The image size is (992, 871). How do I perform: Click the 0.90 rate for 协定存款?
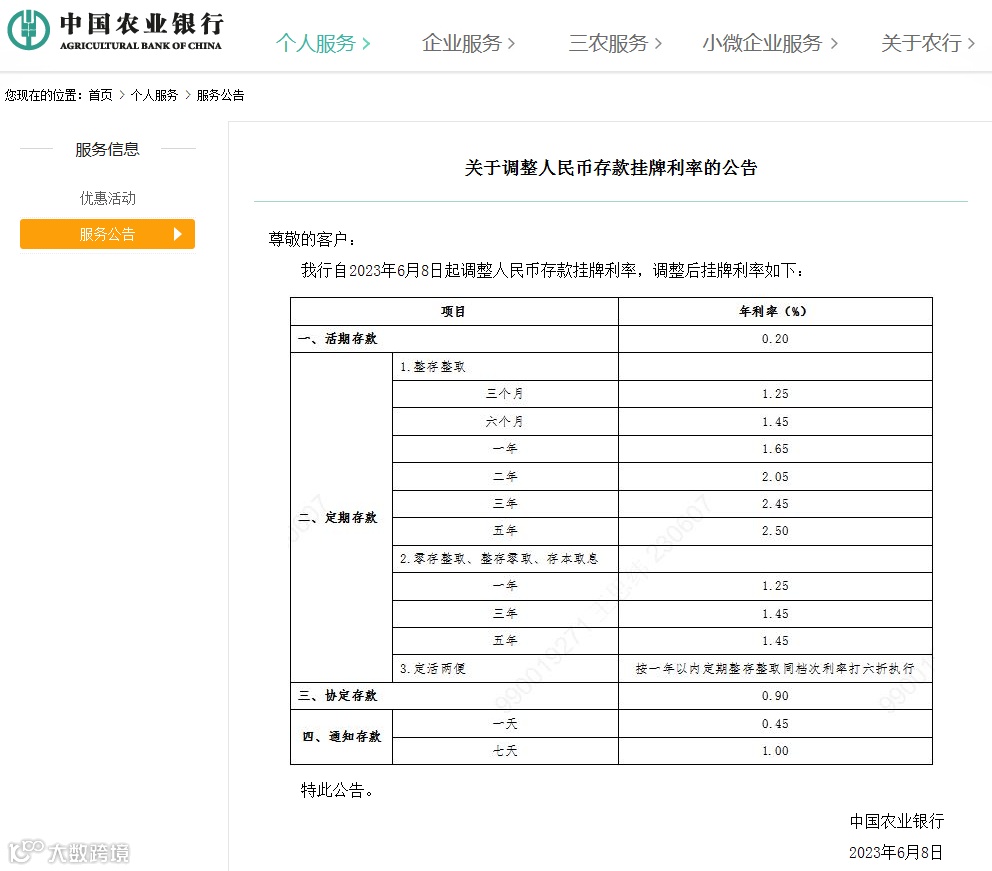coord(775,696)
